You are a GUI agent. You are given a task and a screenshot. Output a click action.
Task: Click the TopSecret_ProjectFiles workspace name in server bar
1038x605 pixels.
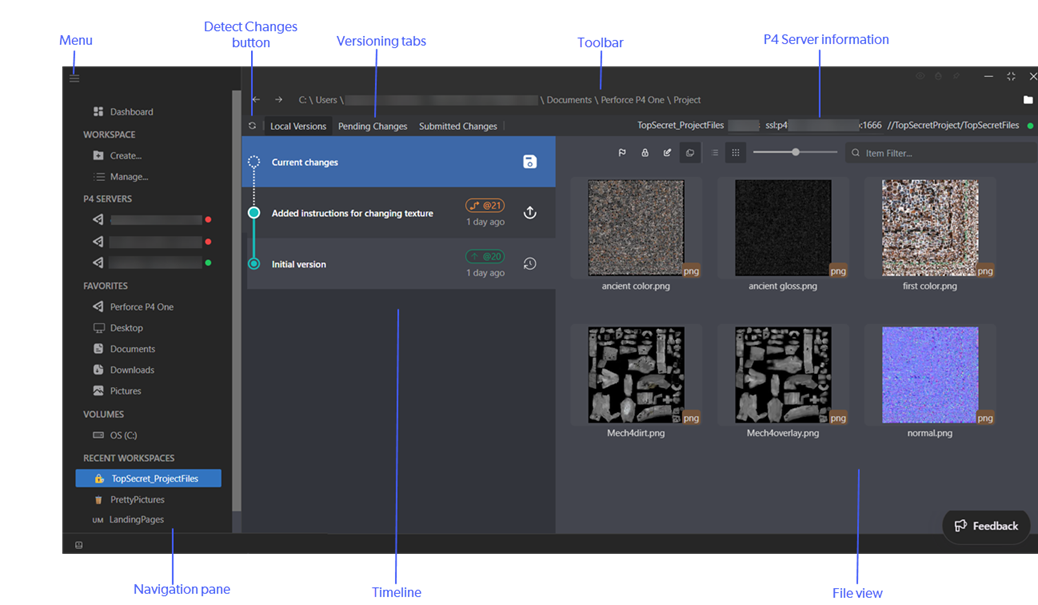(x=681, y=125)
